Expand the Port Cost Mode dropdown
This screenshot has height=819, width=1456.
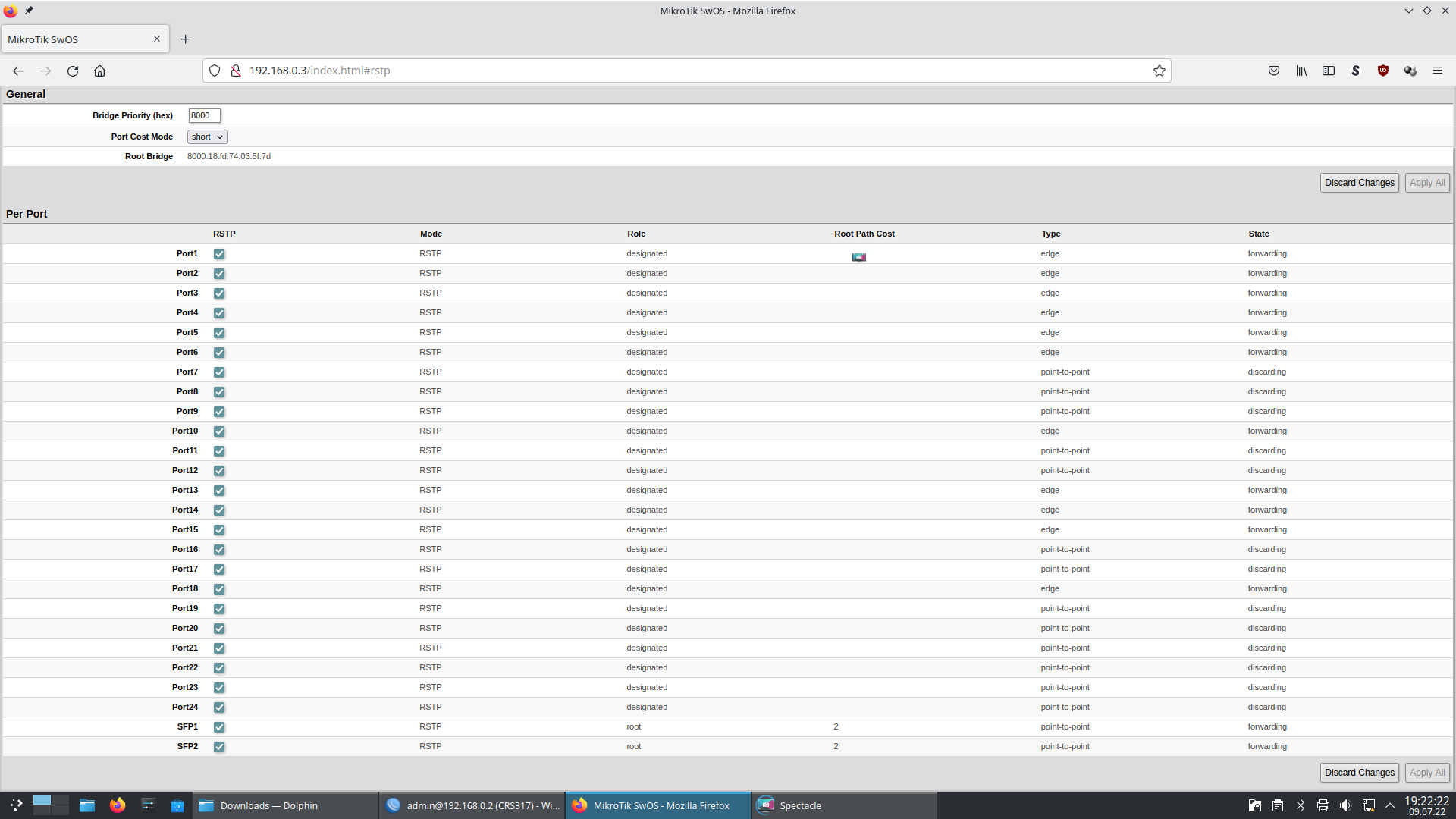[207, 137]
